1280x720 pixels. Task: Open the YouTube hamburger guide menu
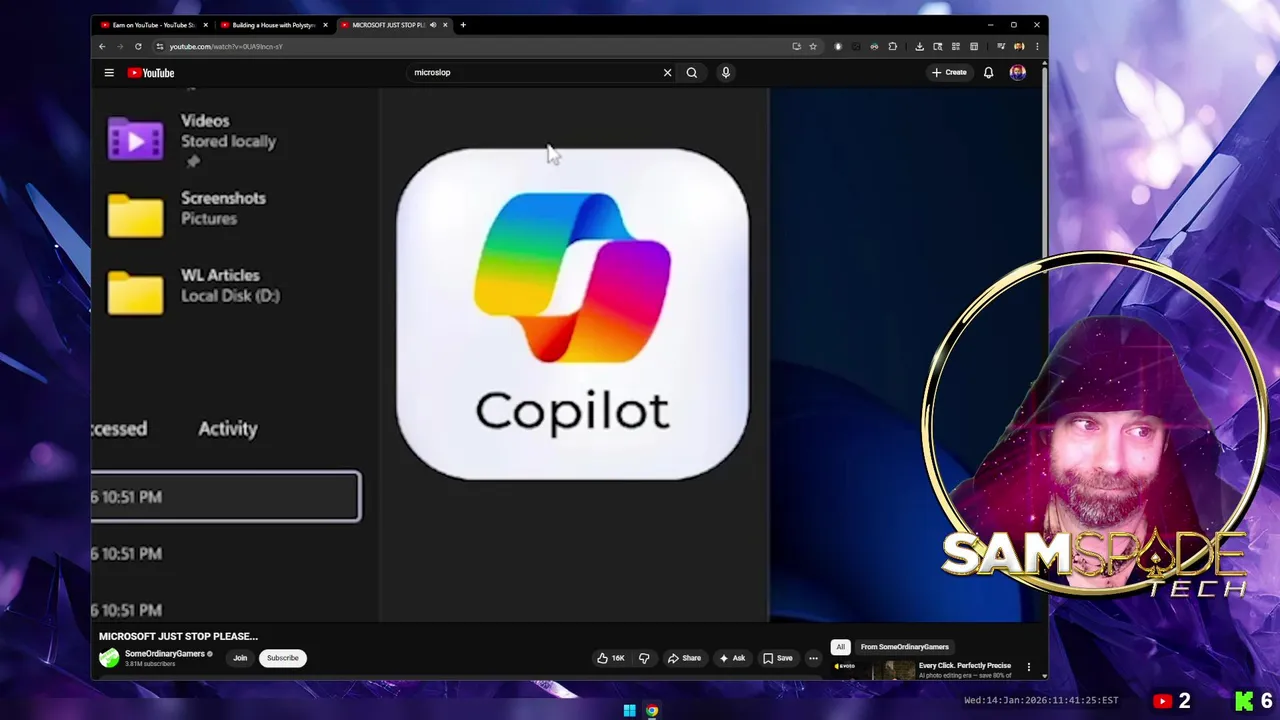(109, 72)
